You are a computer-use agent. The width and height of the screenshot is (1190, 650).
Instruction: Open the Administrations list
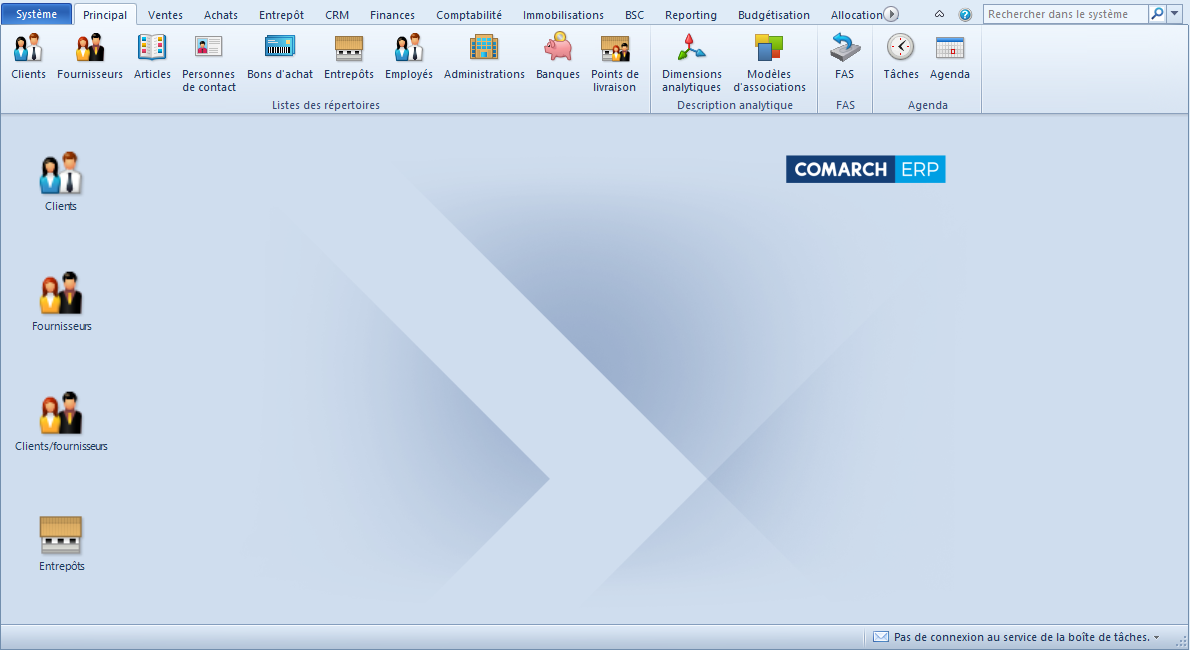(x=484, y=58)
